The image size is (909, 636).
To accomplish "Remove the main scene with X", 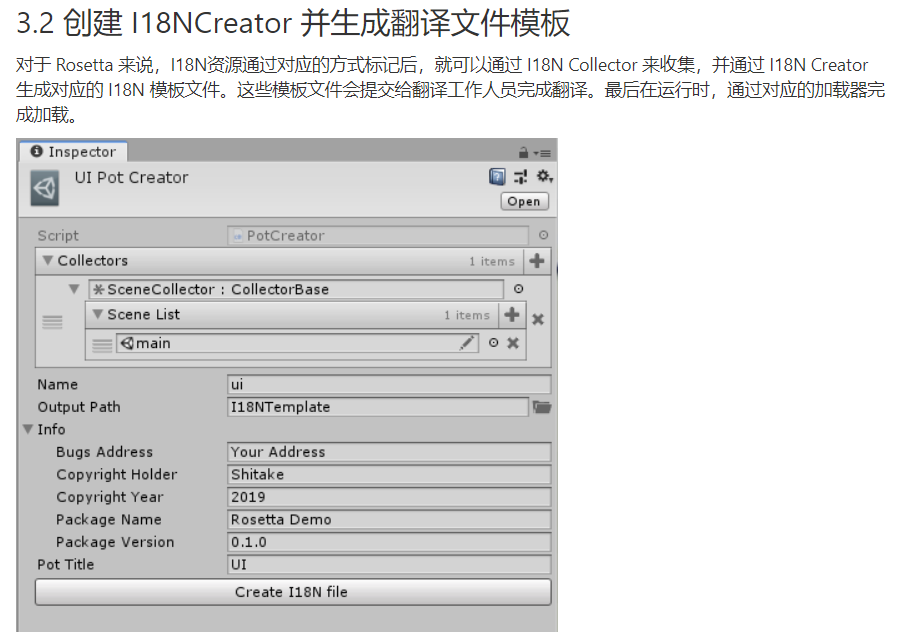I will pyautogui.click(x=512, y=343).
